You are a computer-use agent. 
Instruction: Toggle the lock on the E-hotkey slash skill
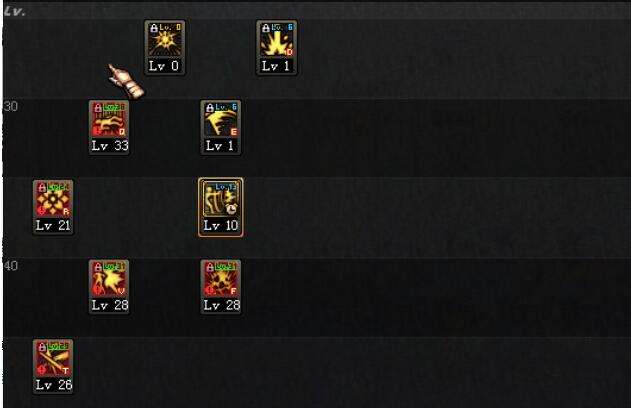(210, 108)
